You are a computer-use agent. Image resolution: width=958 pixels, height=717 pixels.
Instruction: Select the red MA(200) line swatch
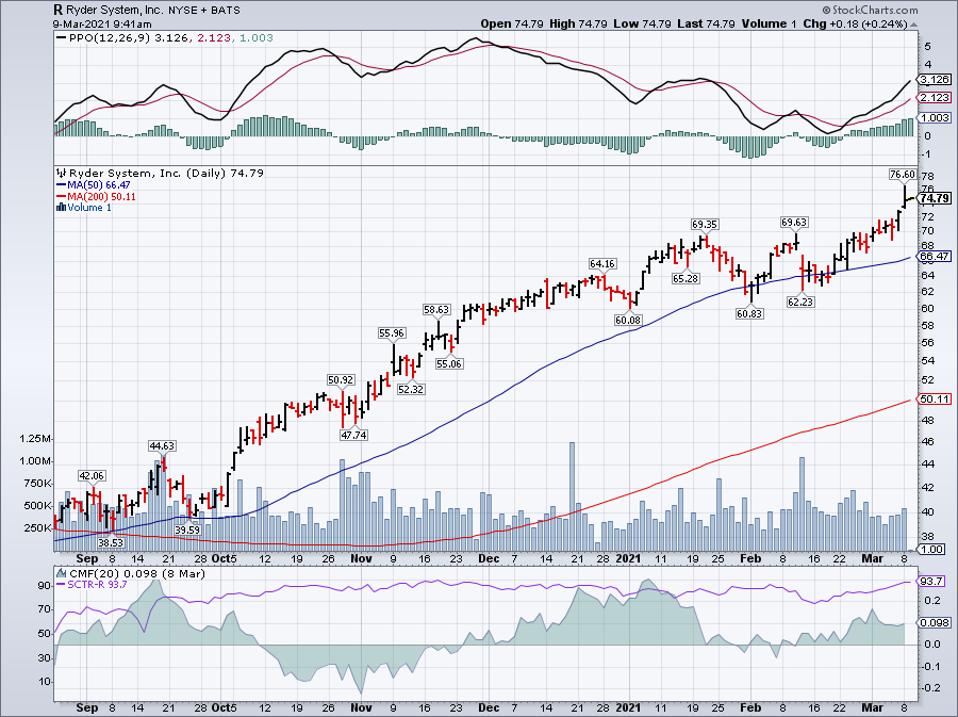pyautogui.click(x=60, y=197)
